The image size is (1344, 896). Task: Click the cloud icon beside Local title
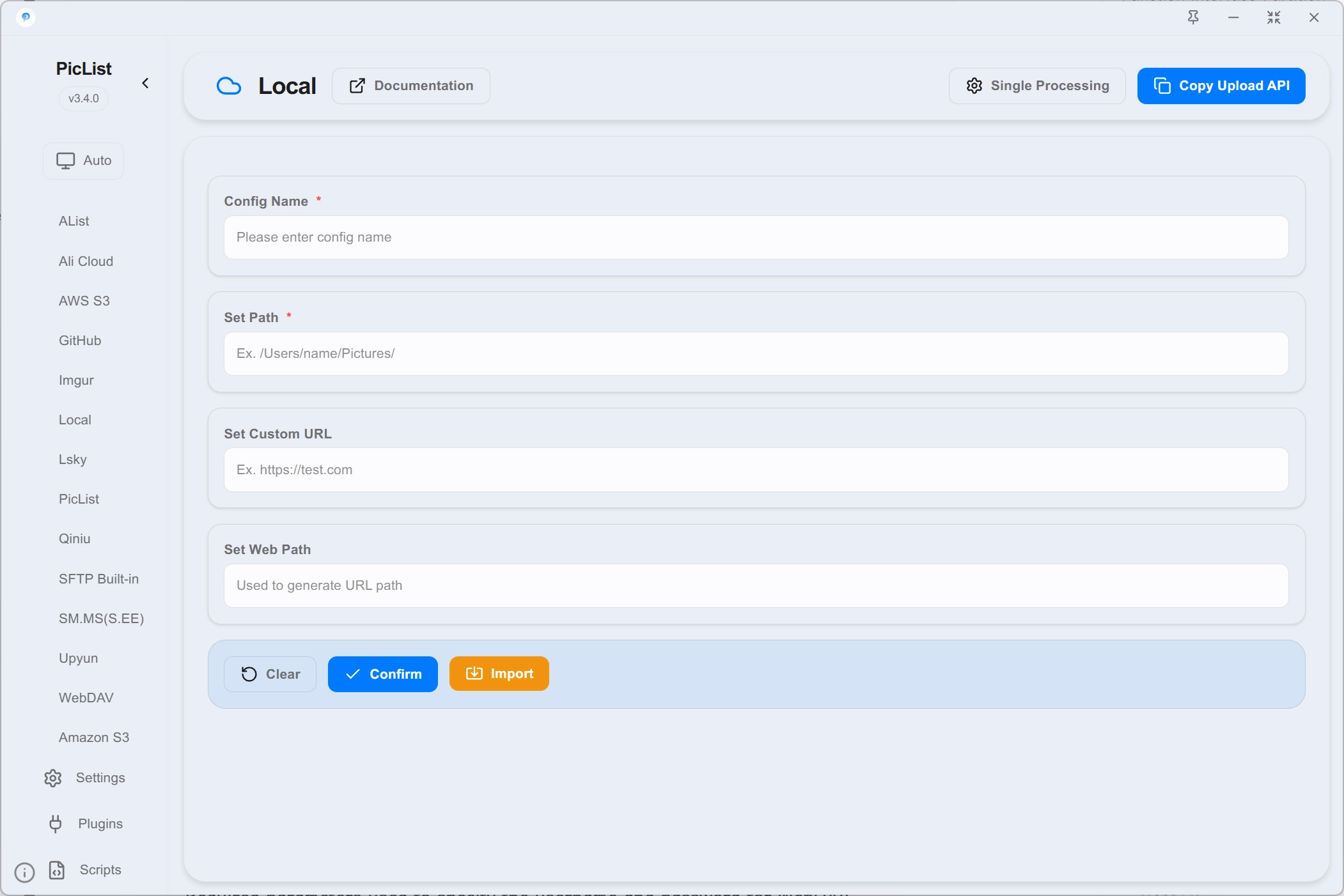pos(229,86)
